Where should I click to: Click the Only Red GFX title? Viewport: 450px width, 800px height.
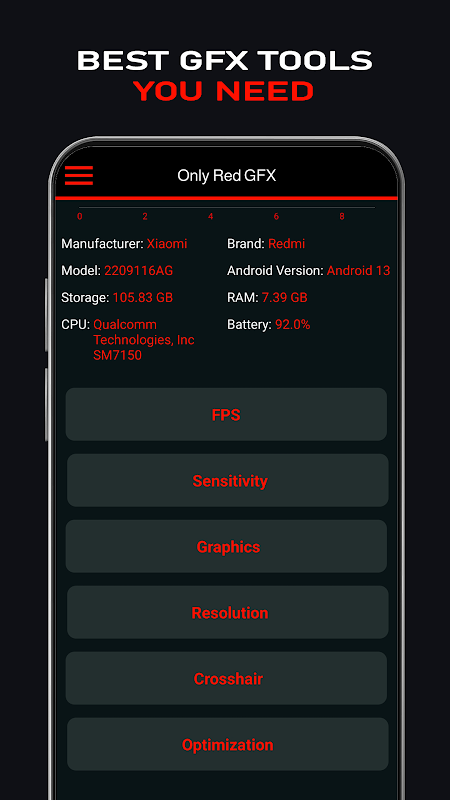(227, 176)
